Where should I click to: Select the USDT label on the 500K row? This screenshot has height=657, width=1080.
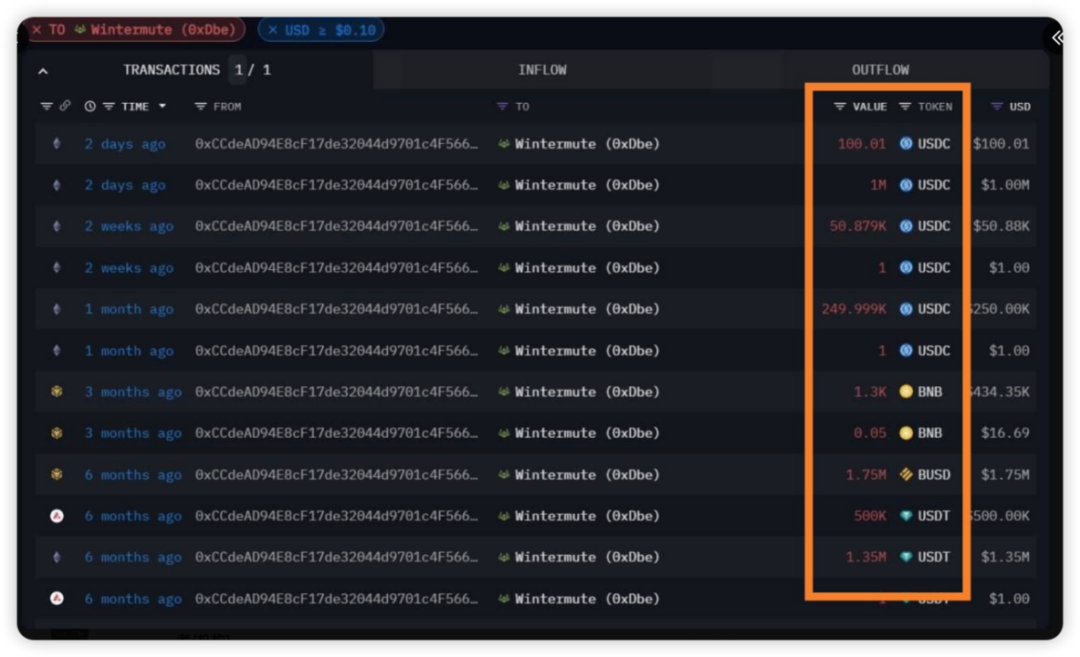coord(934,516)
